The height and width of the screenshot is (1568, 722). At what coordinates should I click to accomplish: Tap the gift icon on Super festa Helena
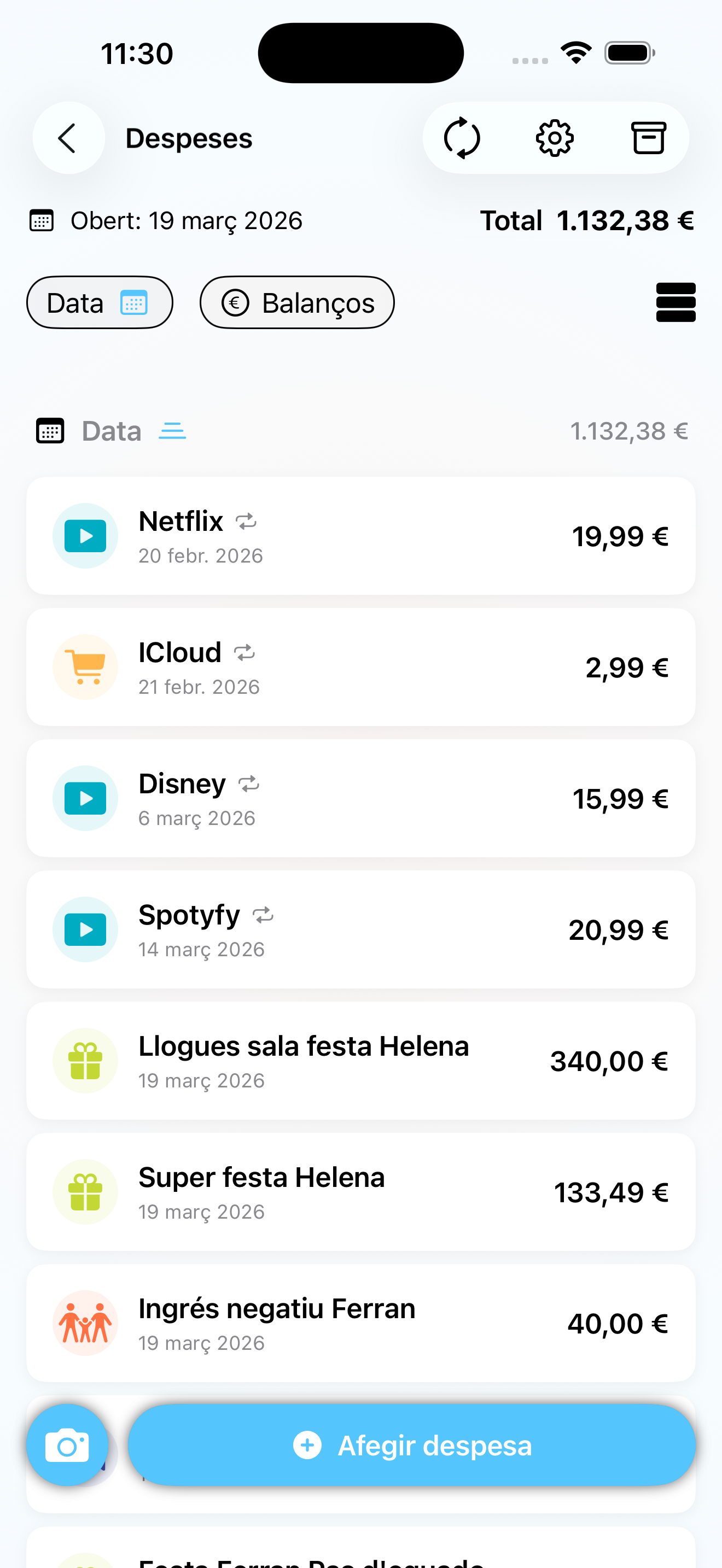click(x=85, y=1192)
